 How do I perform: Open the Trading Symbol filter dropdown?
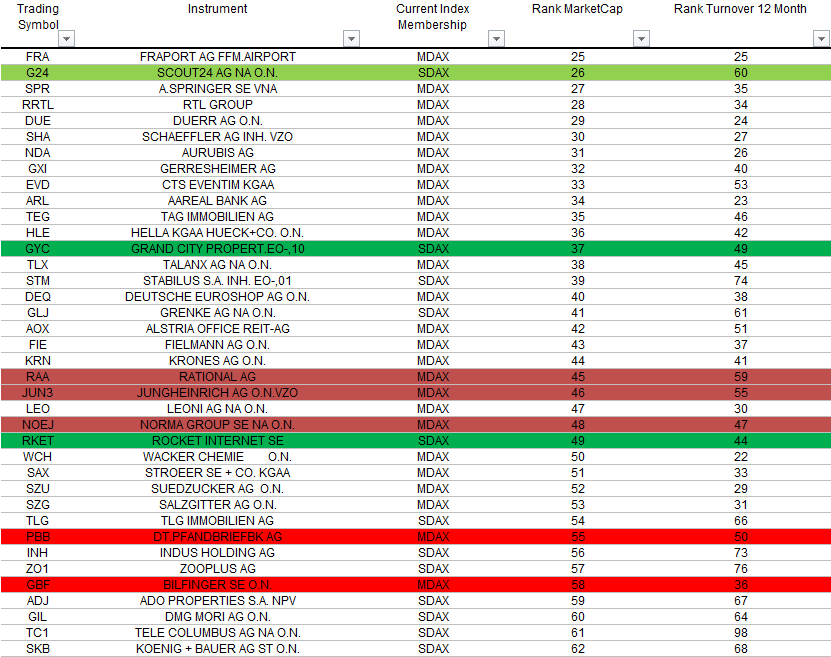point(66,39)
